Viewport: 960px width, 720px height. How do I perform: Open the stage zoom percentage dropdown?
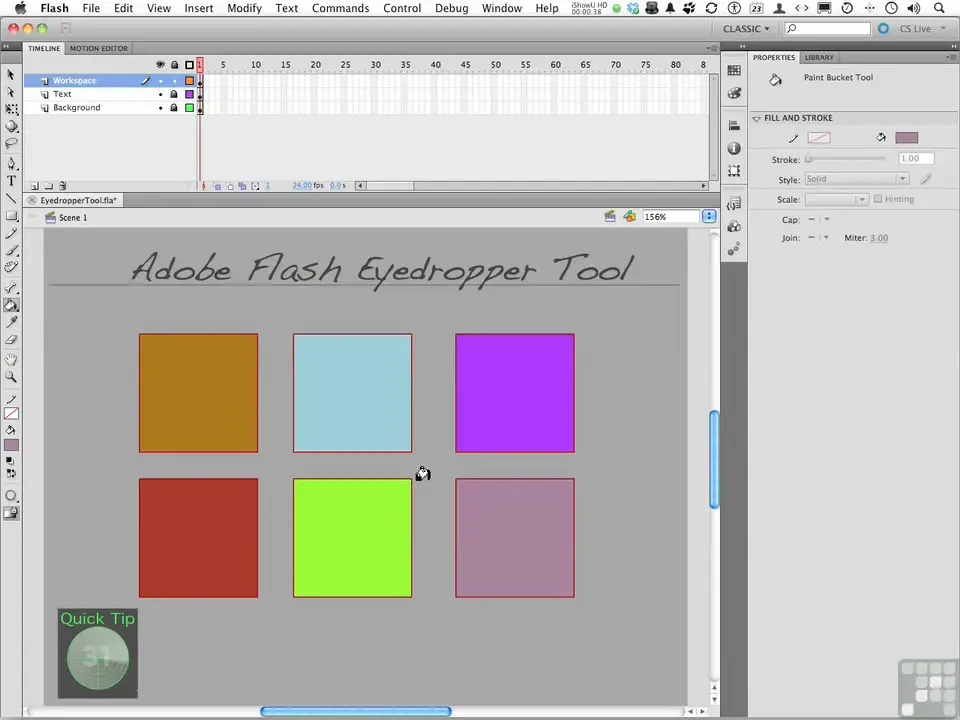coord(709,217)
